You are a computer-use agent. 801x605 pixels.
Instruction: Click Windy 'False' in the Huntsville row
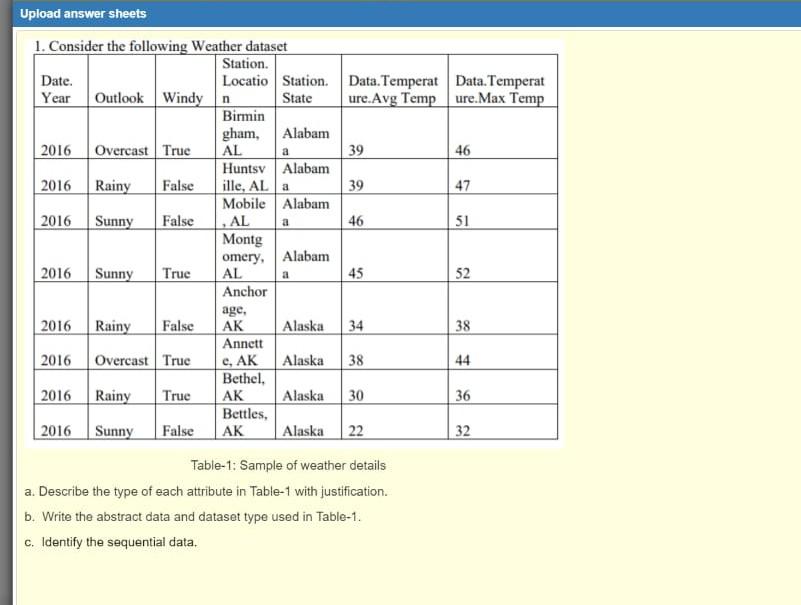pyautogui.click(x=178, y=185)
